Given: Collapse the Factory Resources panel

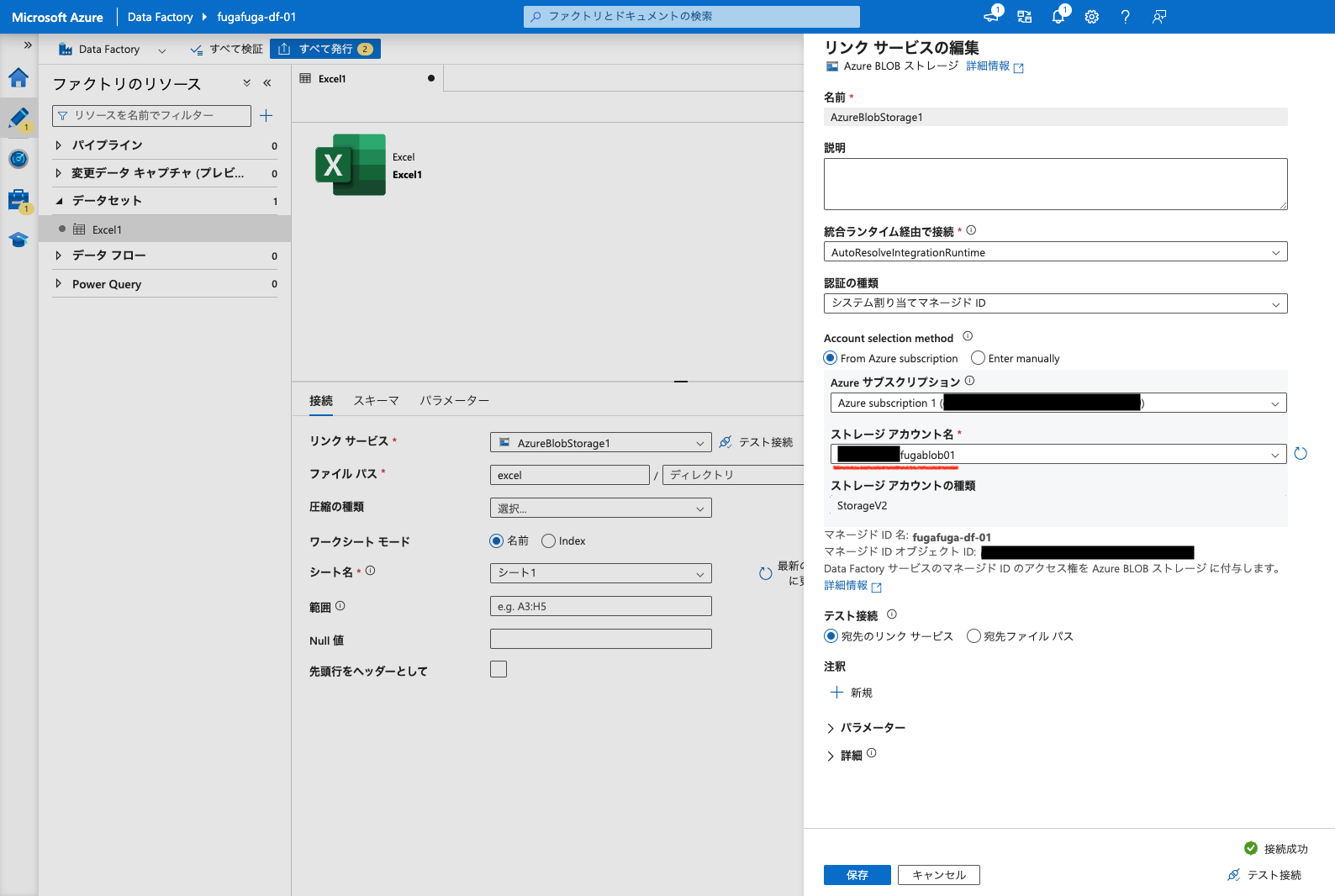Looking at the screenshot, I should (267, 83).
